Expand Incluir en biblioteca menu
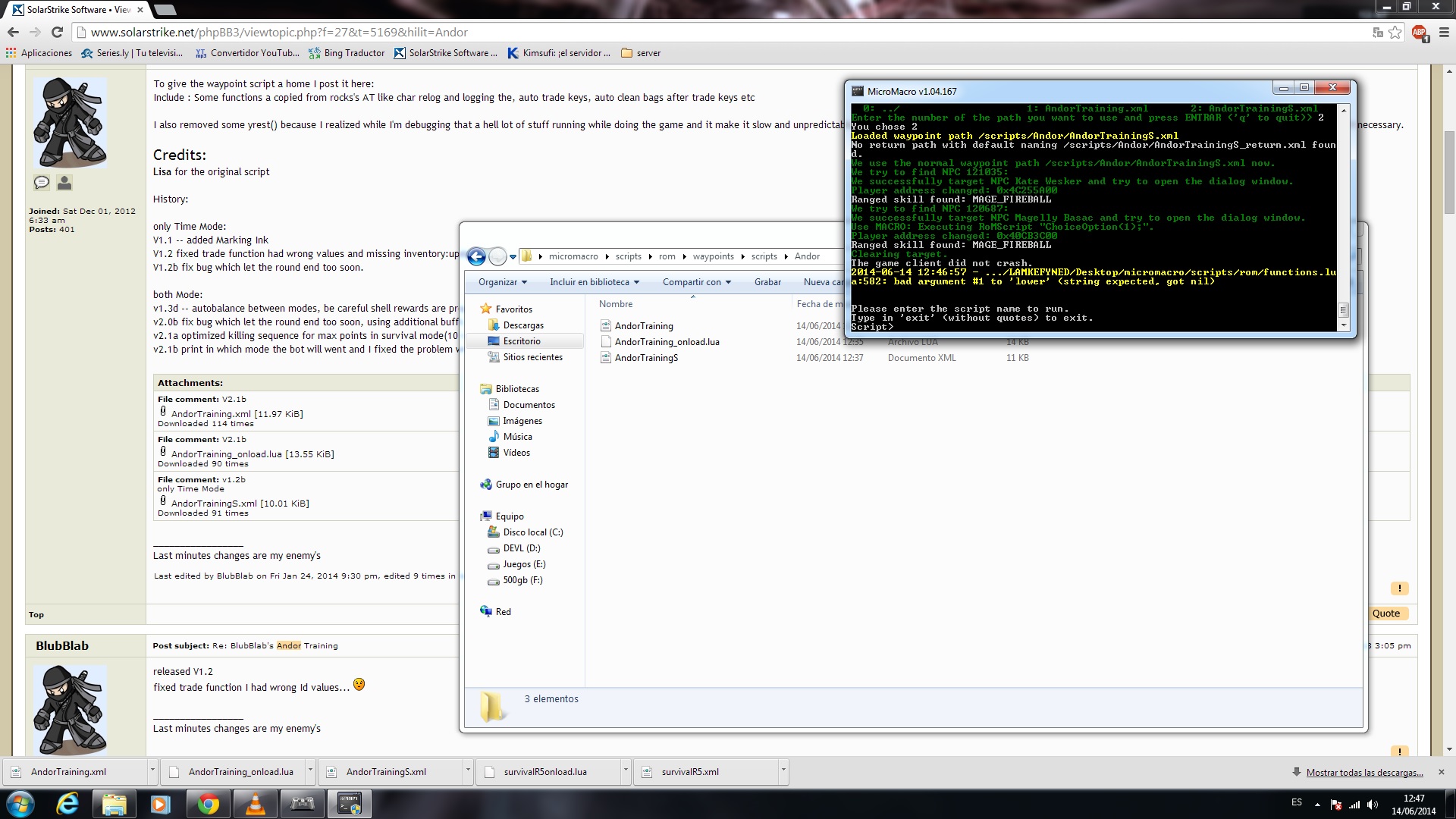The image size is (1456, 819). (x=594, y=282)
